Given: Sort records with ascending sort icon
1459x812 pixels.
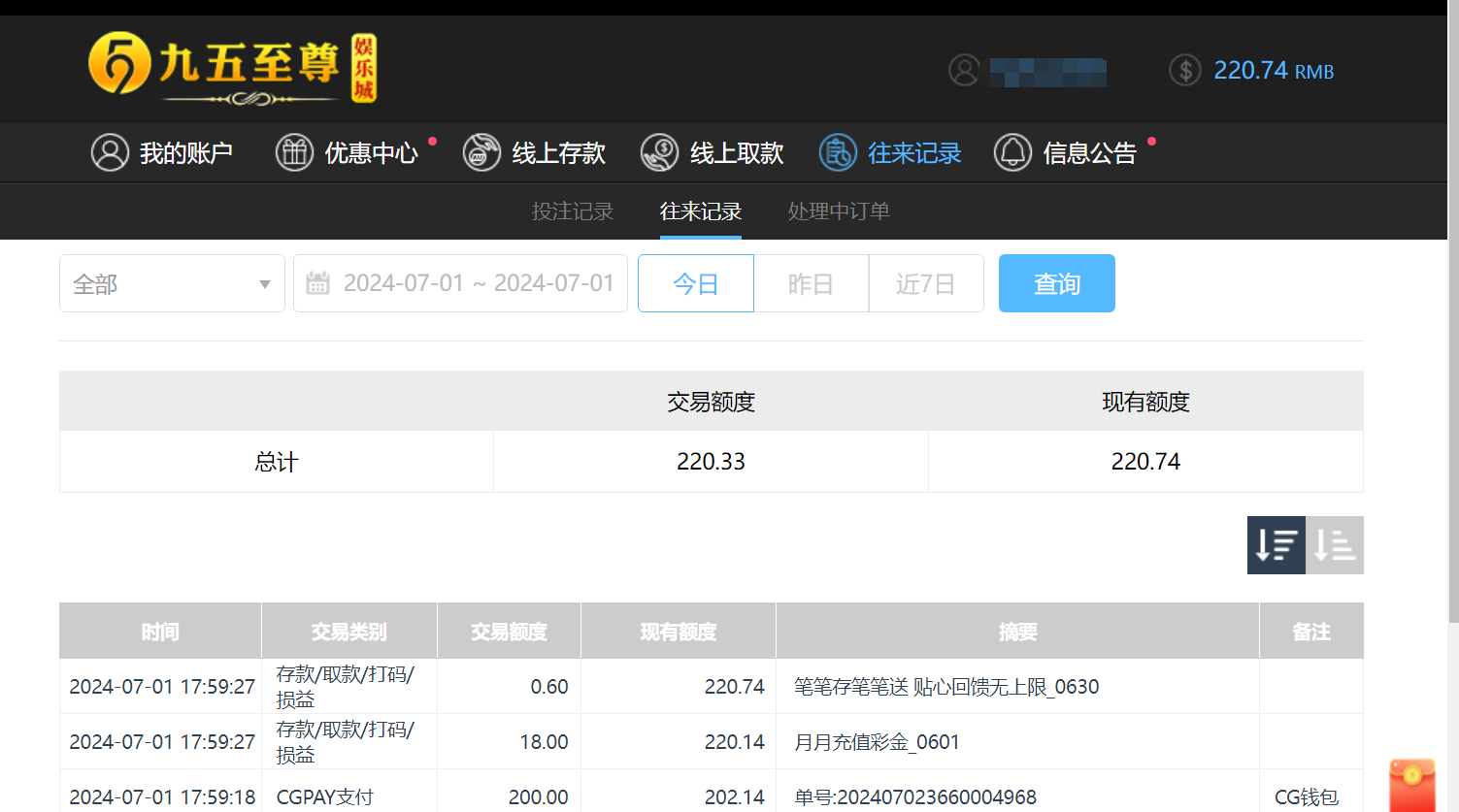Looking at the screenshot, I should (1334, 545).
